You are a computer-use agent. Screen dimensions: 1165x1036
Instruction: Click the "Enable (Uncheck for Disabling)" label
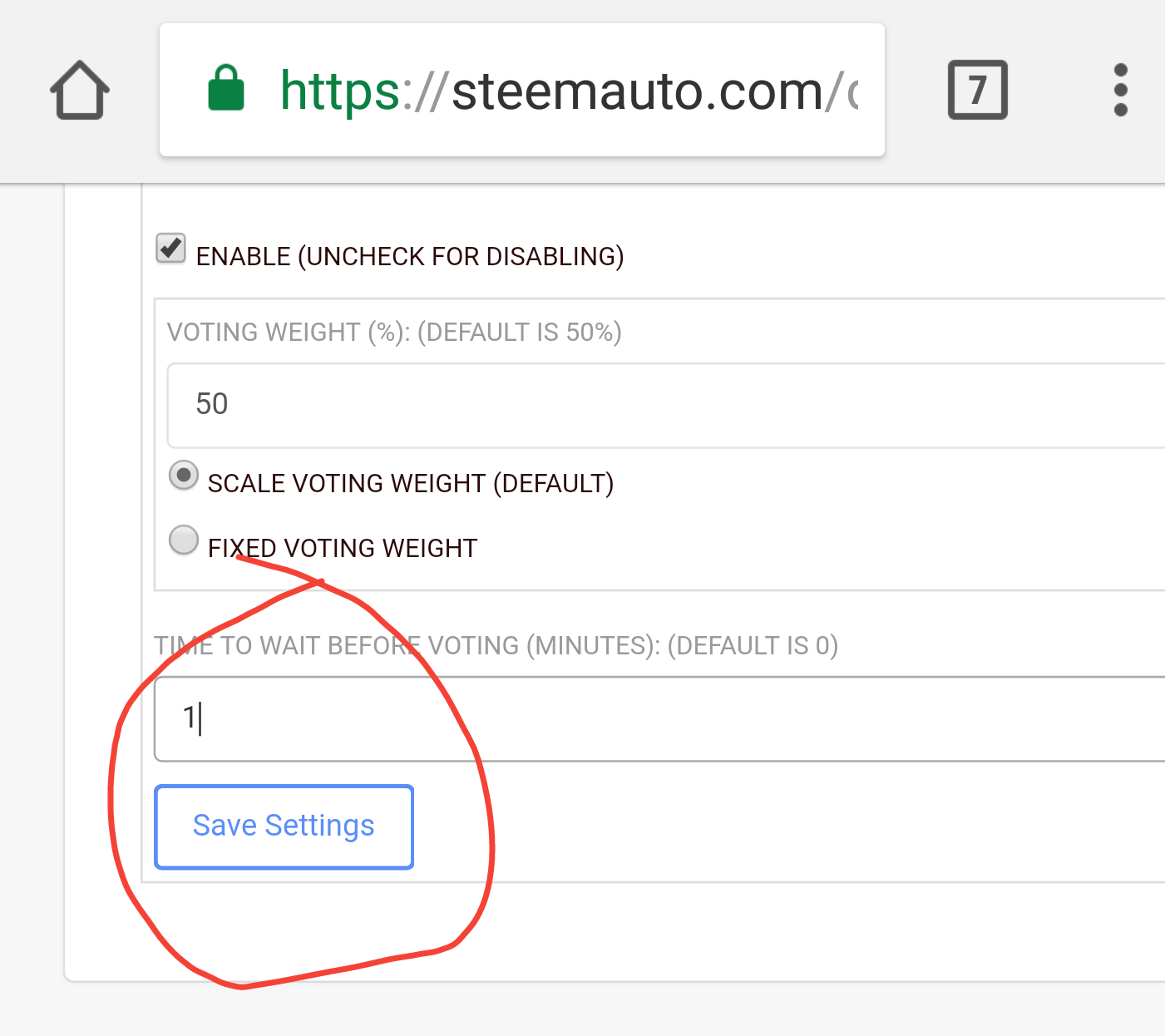[410, 257]
